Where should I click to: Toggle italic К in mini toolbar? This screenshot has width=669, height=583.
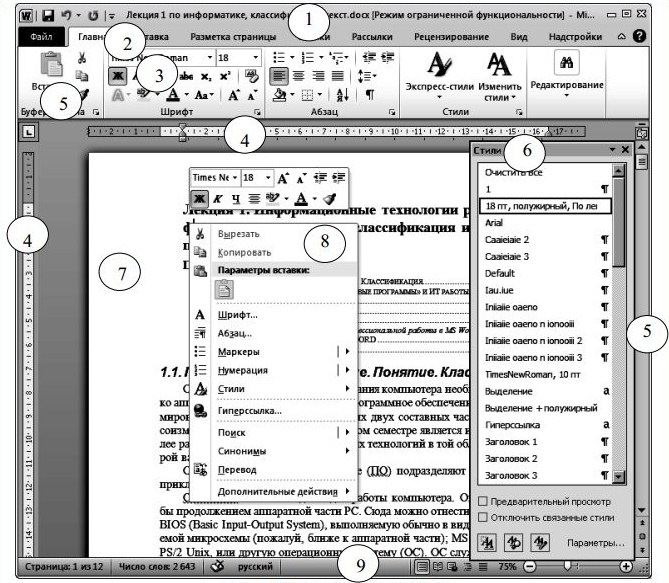click(x=217, y=198)
